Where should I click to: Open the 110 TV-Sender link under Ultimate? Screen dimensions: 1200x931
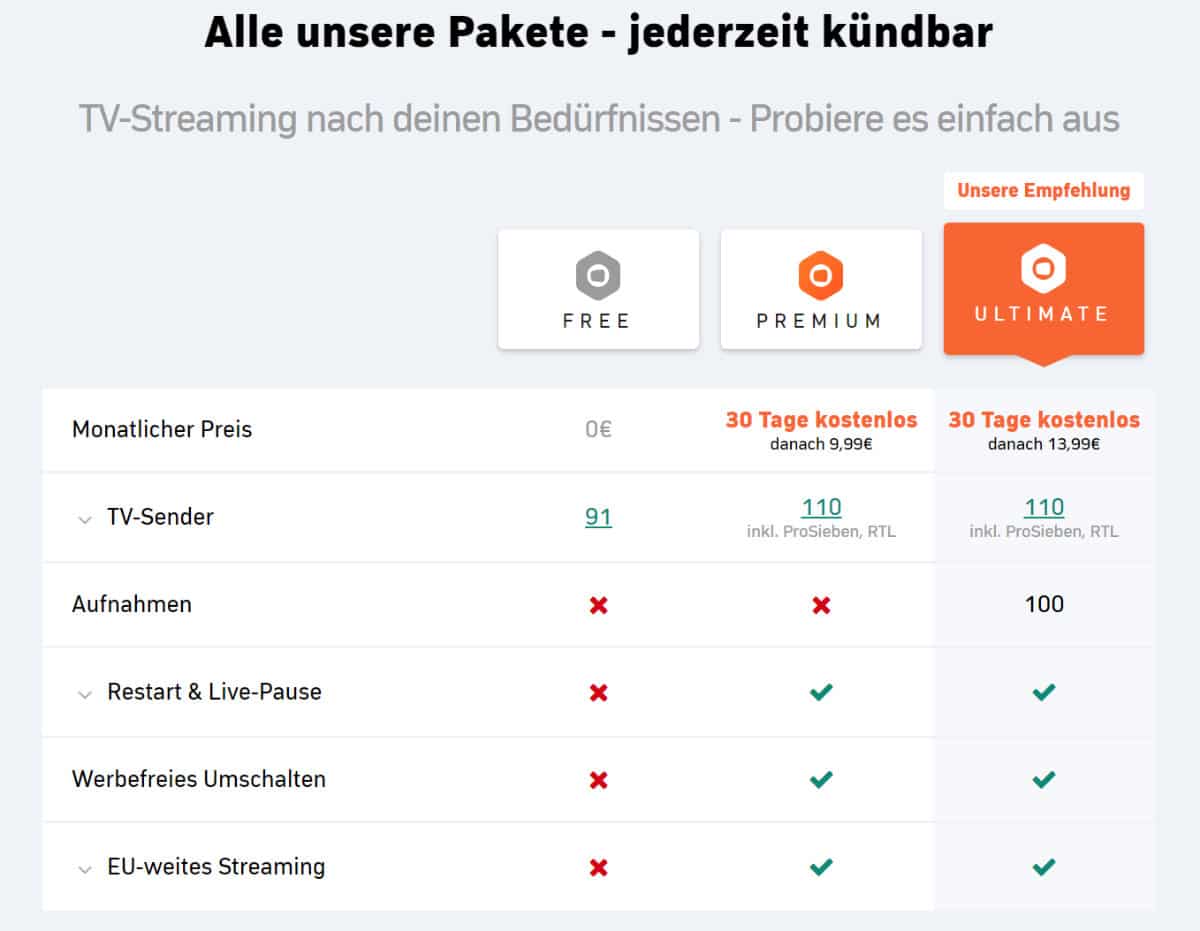1044,507
